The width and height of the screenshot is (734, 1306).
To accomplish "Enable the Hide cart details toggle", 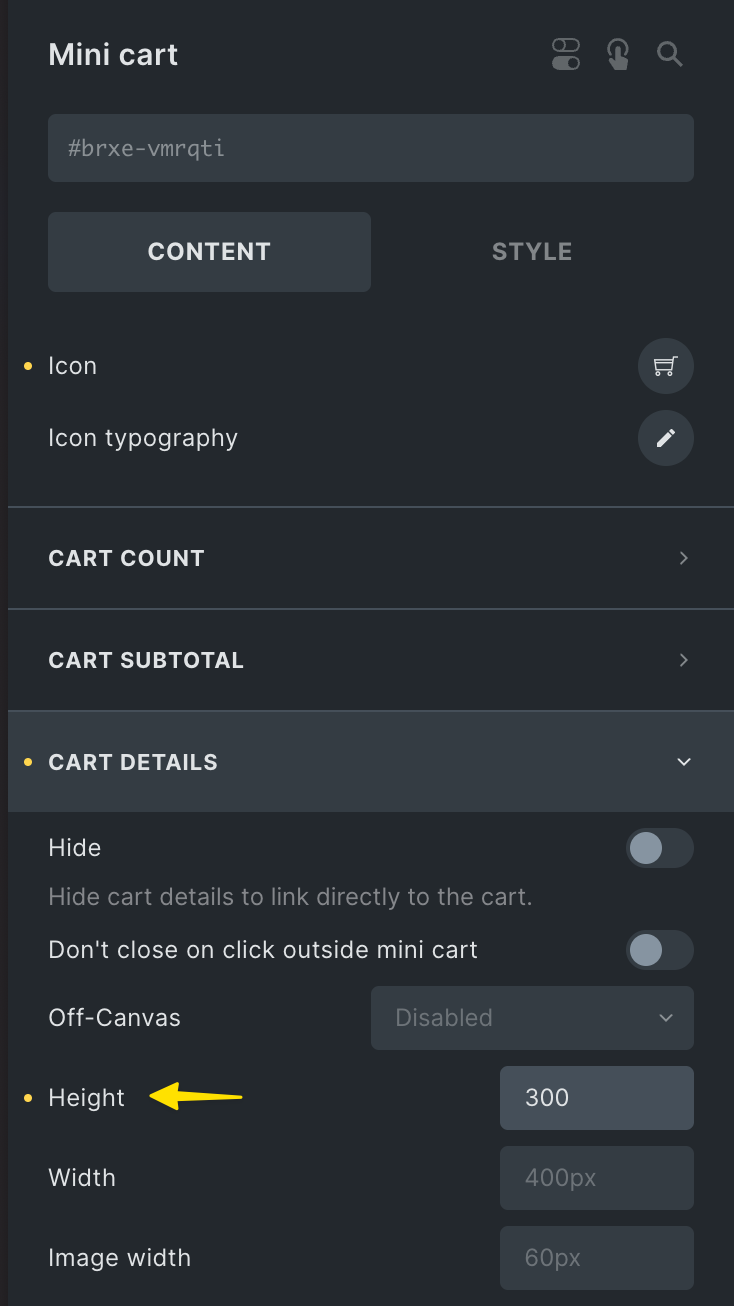I will (659, 848).
